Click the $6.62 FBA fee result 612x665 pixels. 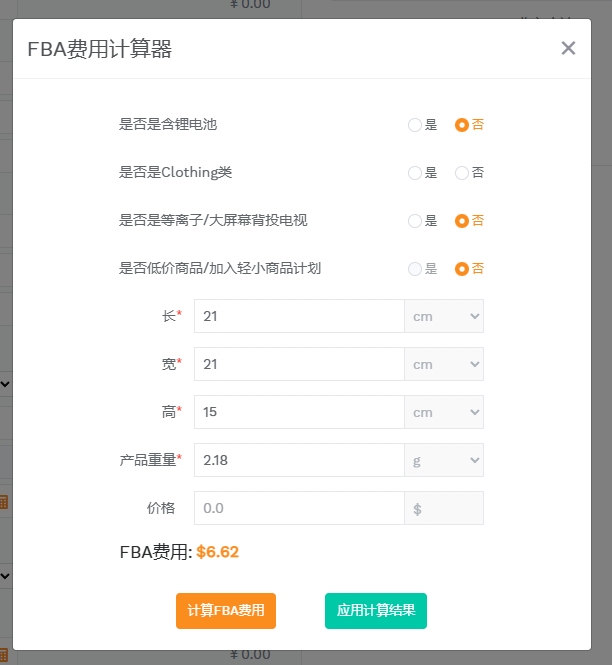pos(217,551)
